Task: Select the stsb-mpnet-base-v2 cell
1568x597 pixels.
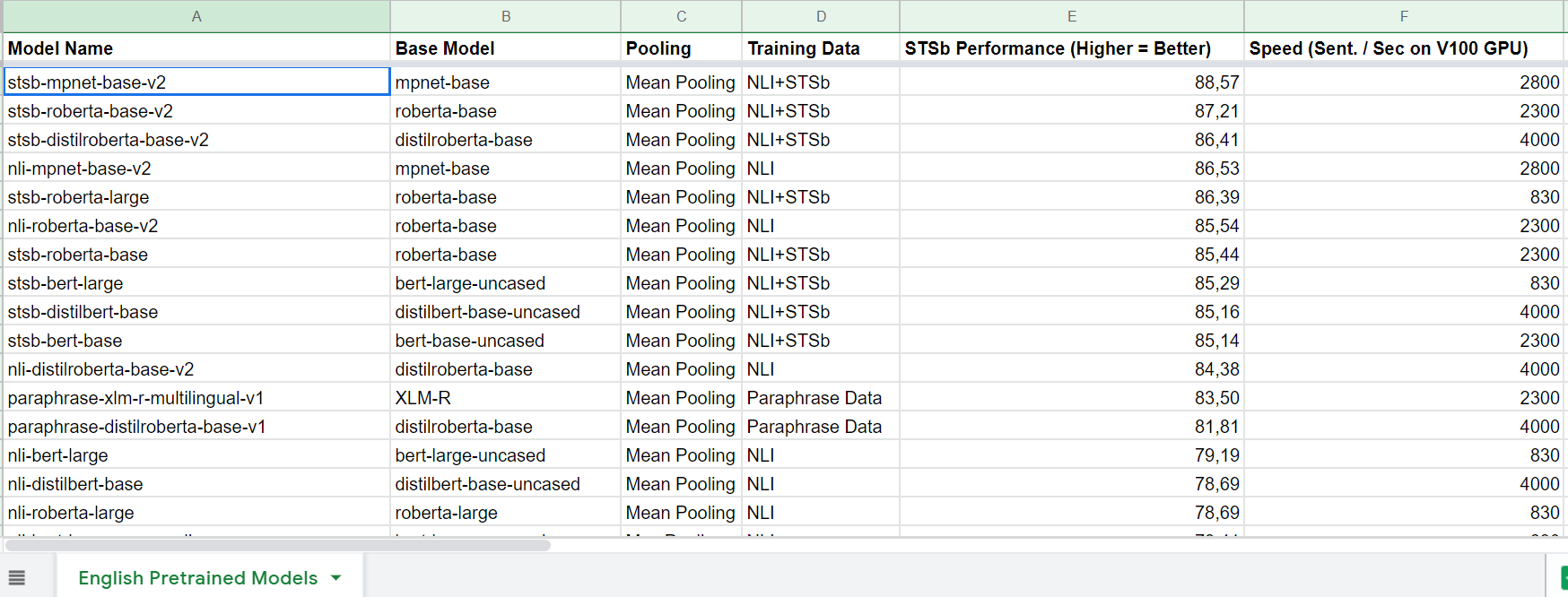Action: [196, 82]
